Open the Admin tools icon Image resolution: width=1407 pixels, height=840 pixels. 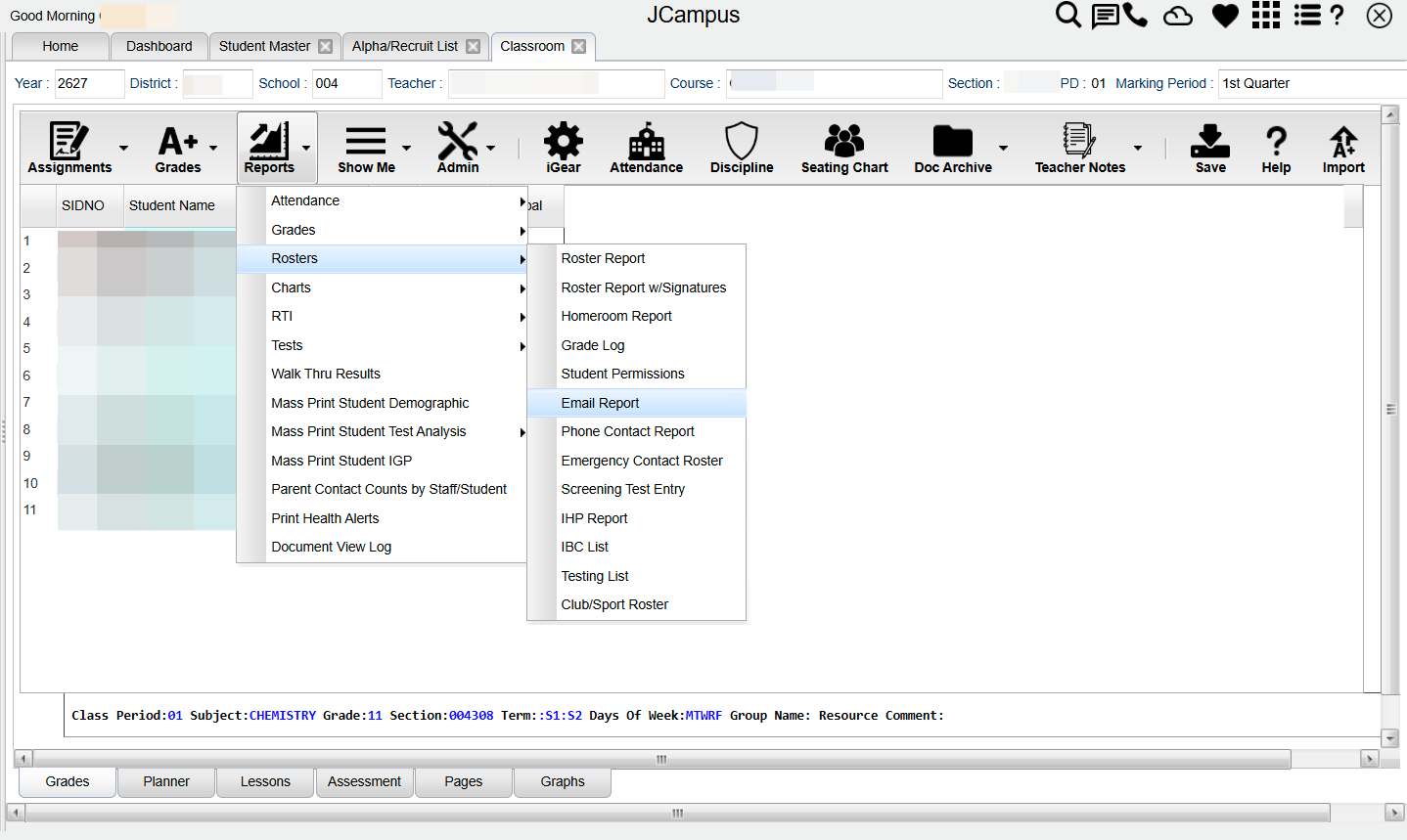point(457,141)
